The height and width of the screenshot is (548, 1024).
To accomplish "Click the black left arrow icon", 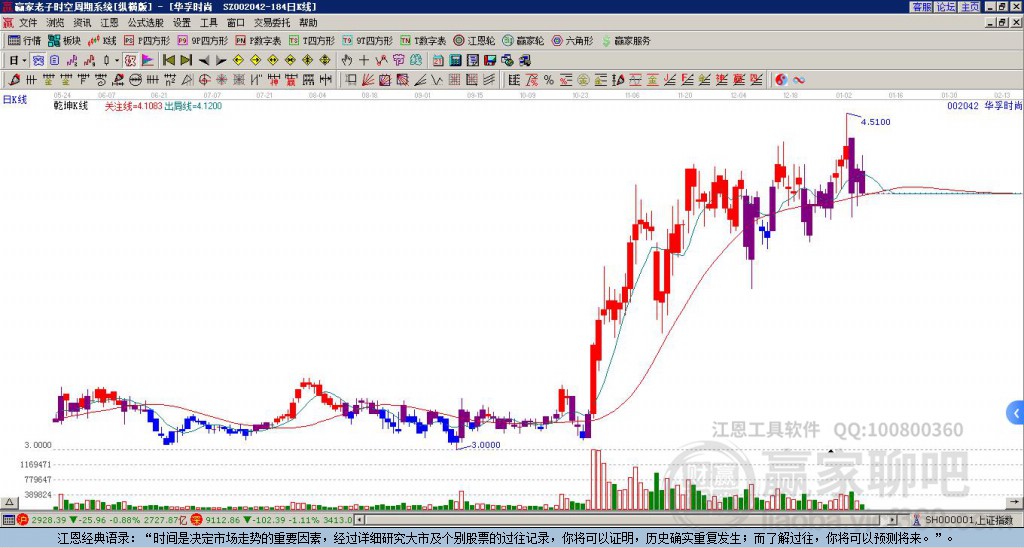I will click(x=204, y=61).
